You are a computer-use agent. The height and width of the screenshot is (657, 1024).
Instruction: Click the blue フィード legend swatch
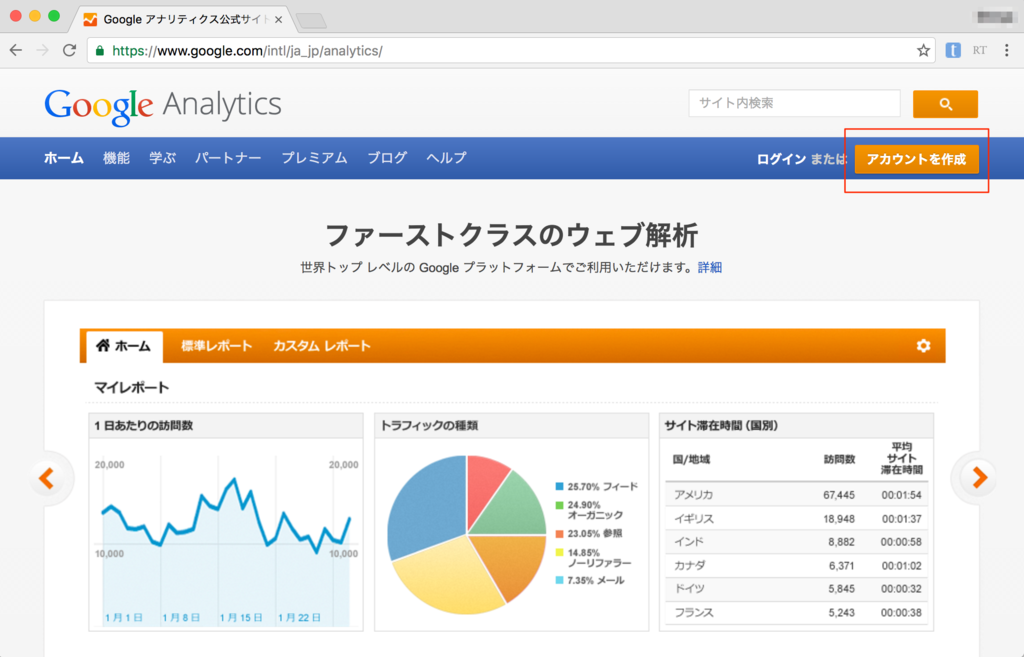559,487
